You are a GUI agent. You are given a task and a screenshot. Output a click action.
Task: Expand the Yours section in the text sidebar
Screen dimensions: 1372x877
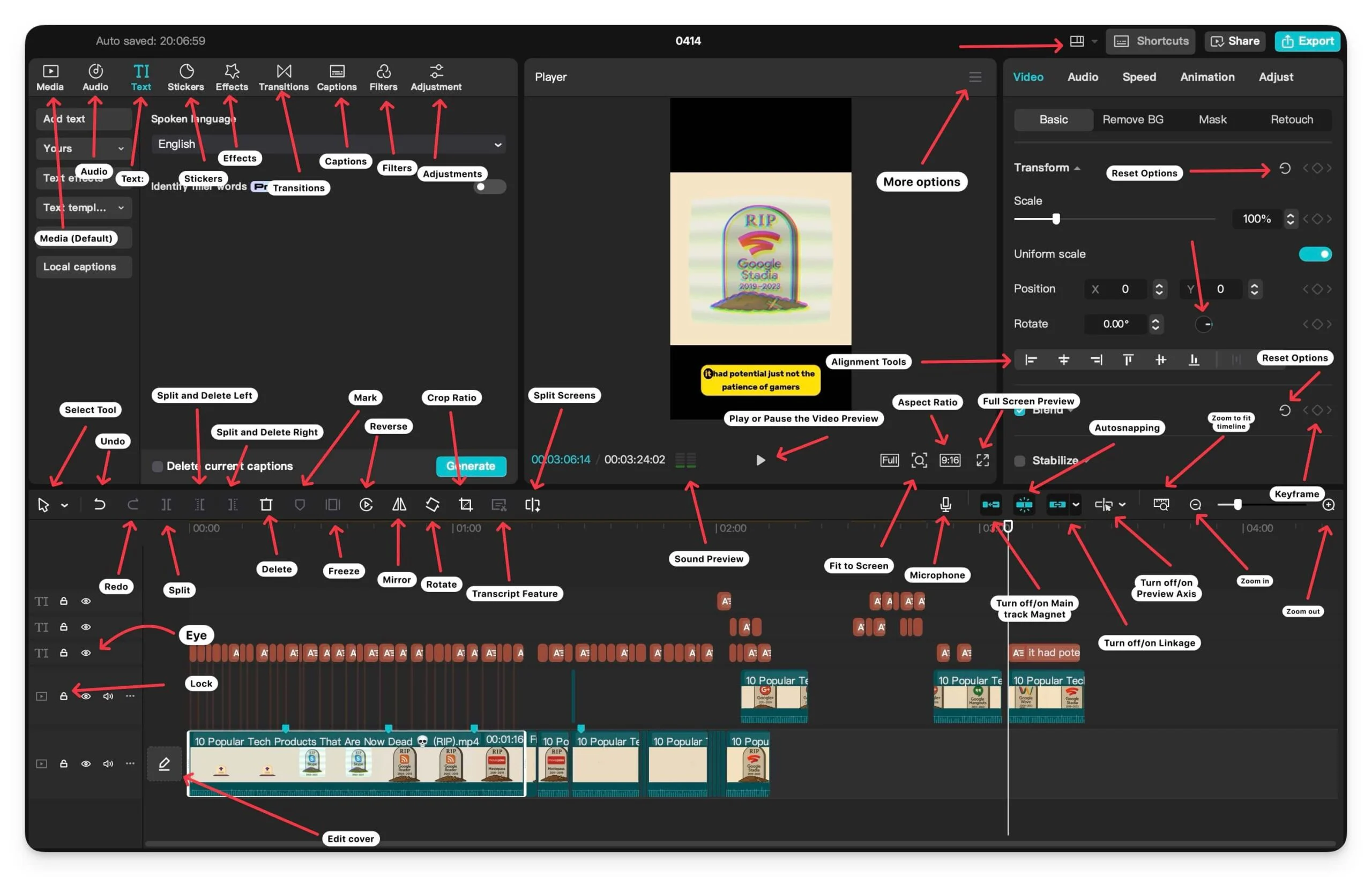coord(83,148)
